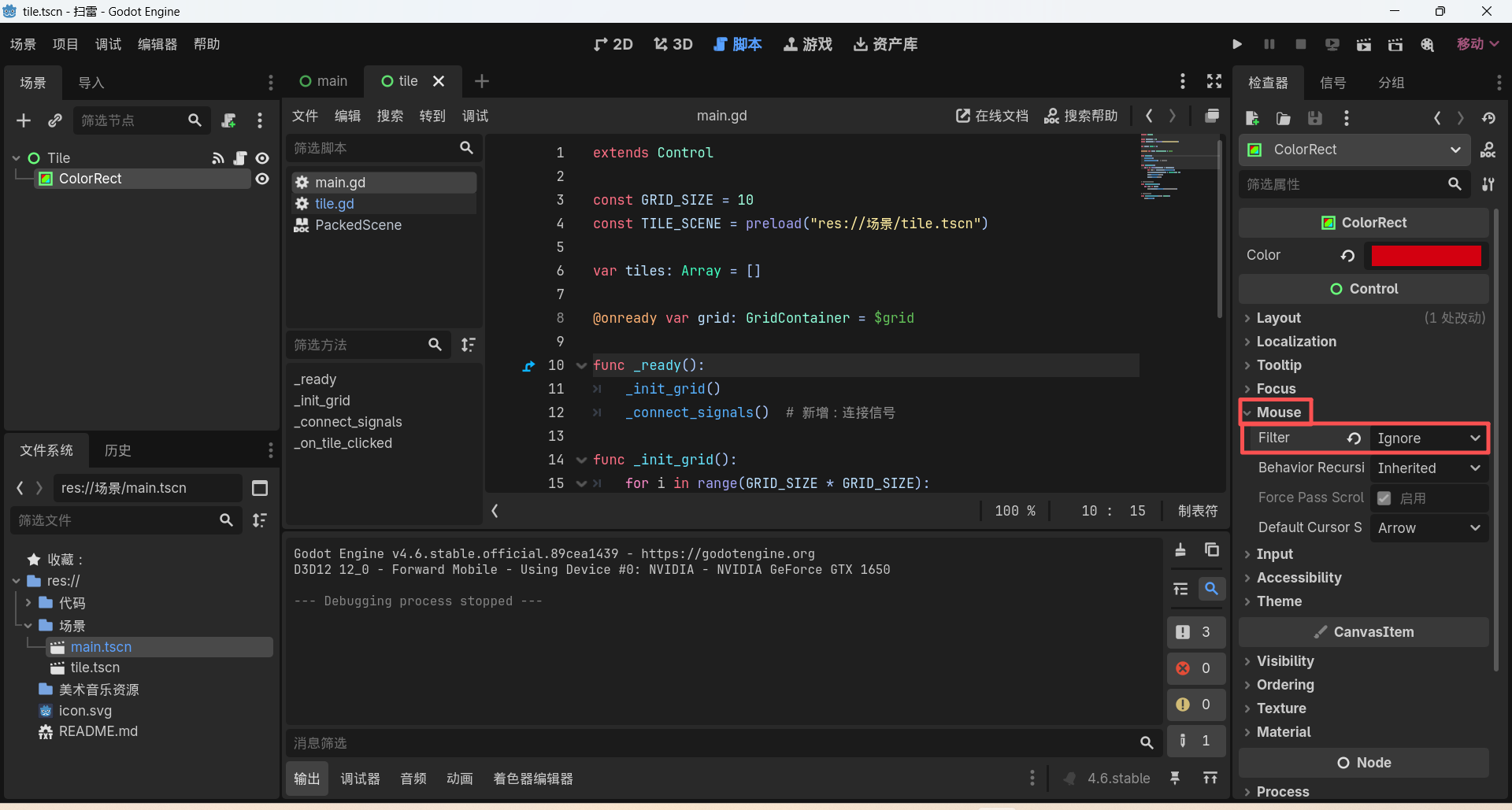This screenshot has width=1512, height=810.
Task: Open the 移动 renderer dropdown
Action: pyautogui.click(x=1477, y=44)
